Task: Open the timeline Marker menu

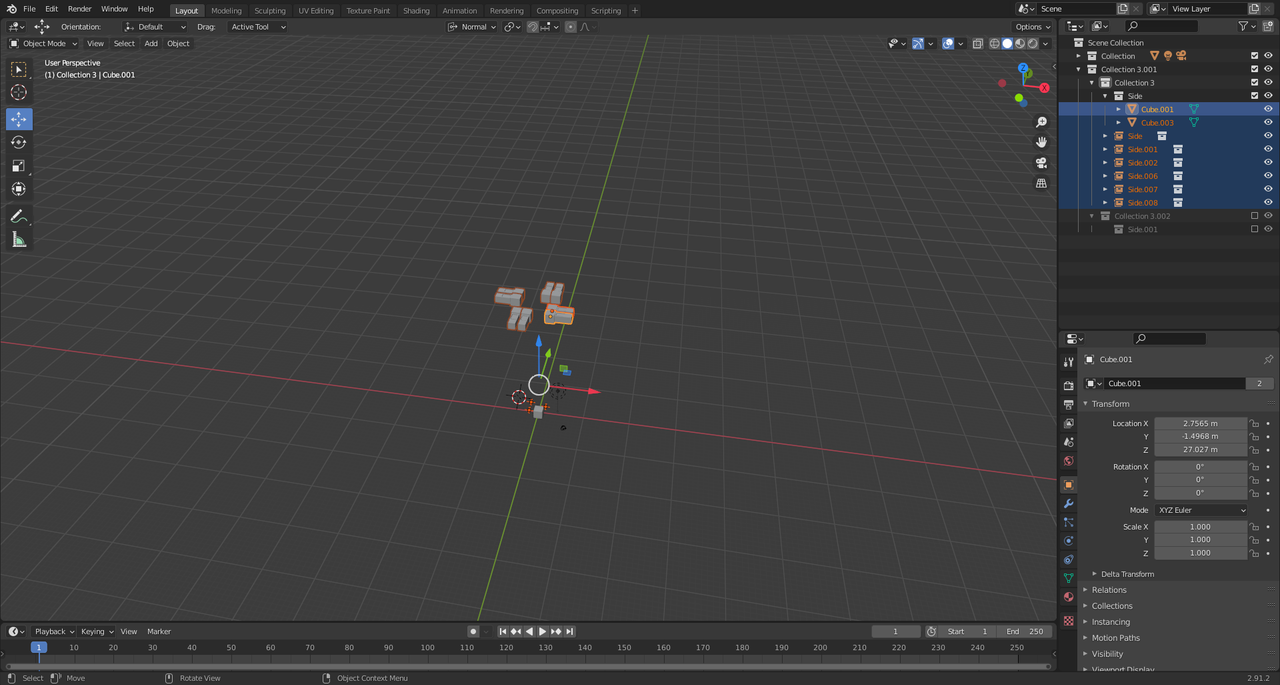Action: 159,632
